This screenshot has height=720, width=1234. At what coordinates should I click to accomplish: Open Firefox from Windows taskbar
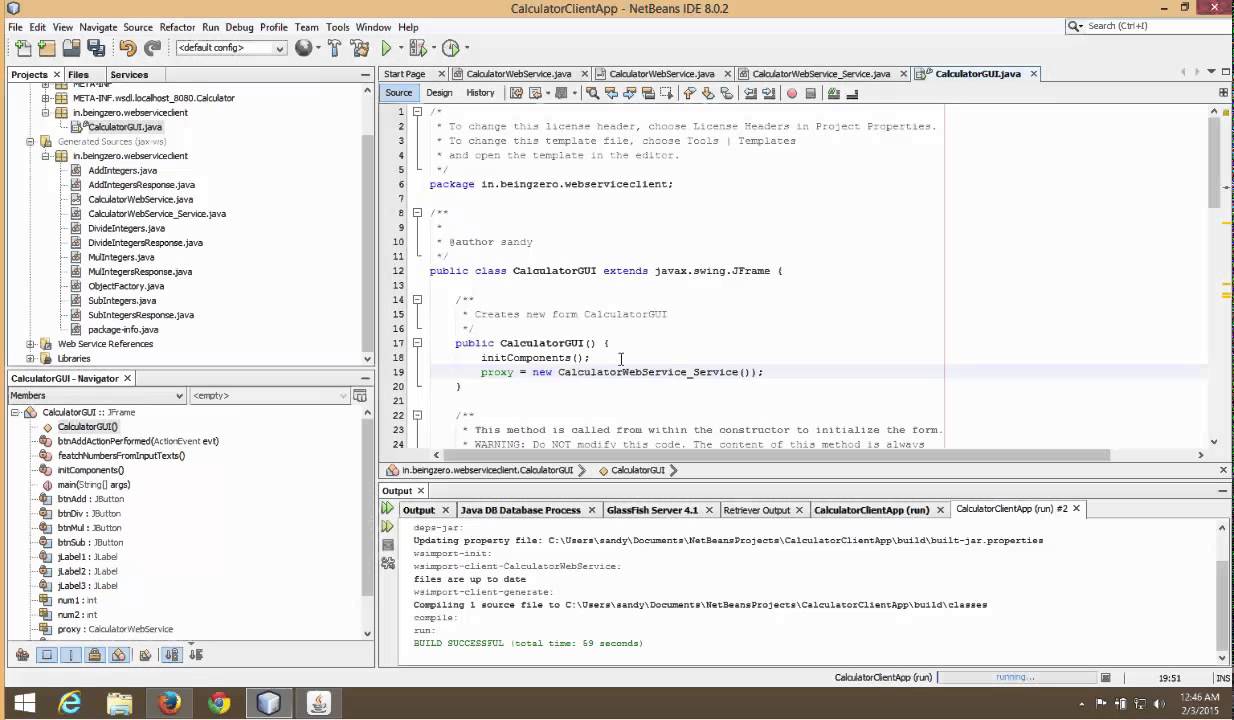click(169, 703)
